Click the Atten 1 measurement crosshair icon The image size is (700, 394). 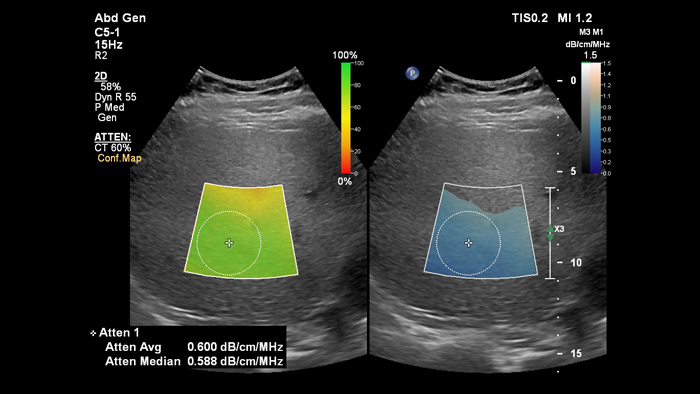[93, 333]
